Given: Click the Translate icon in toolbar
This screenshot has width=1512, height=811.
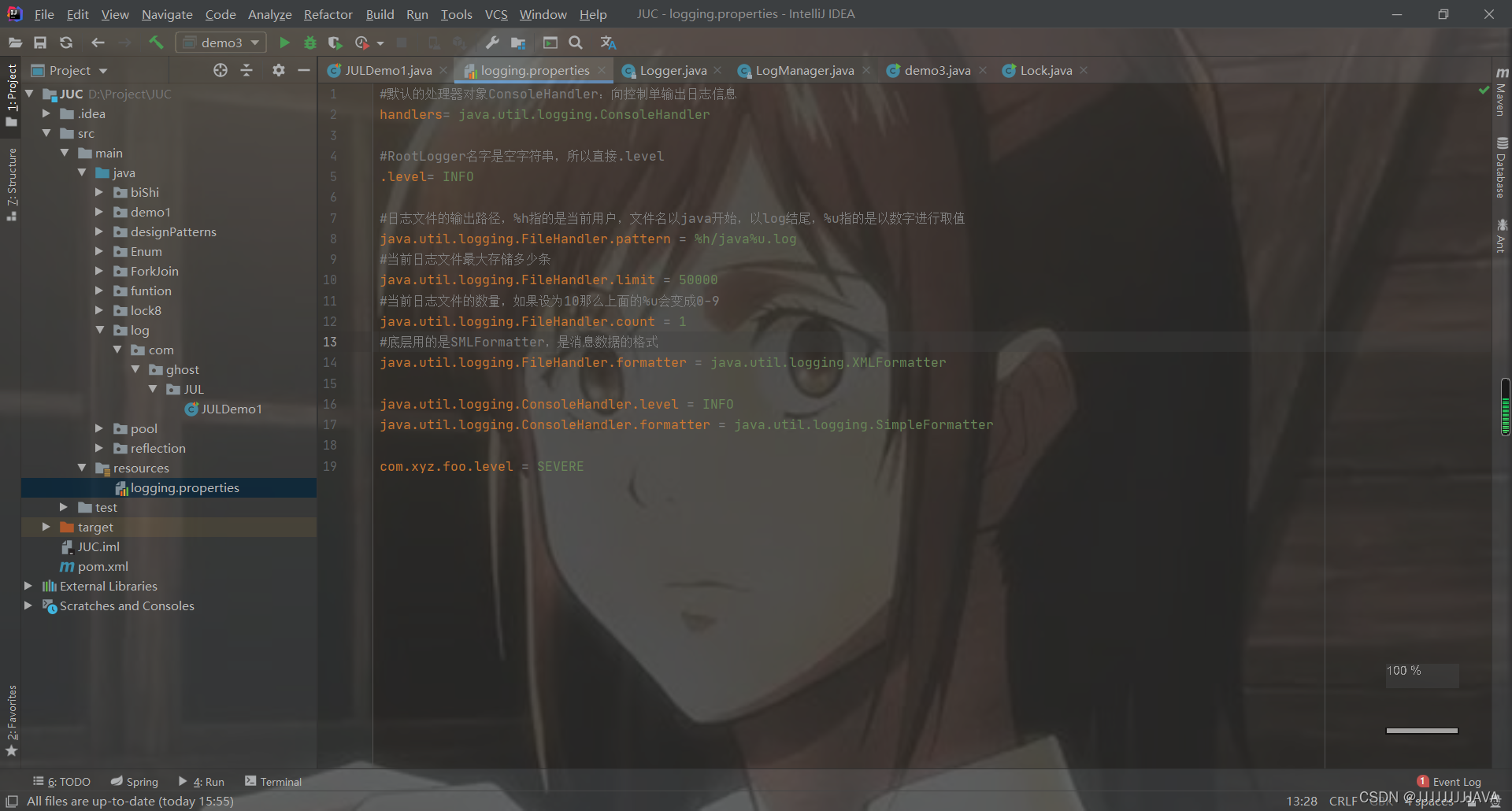Looking at the screenshot, I should (608, 43).
